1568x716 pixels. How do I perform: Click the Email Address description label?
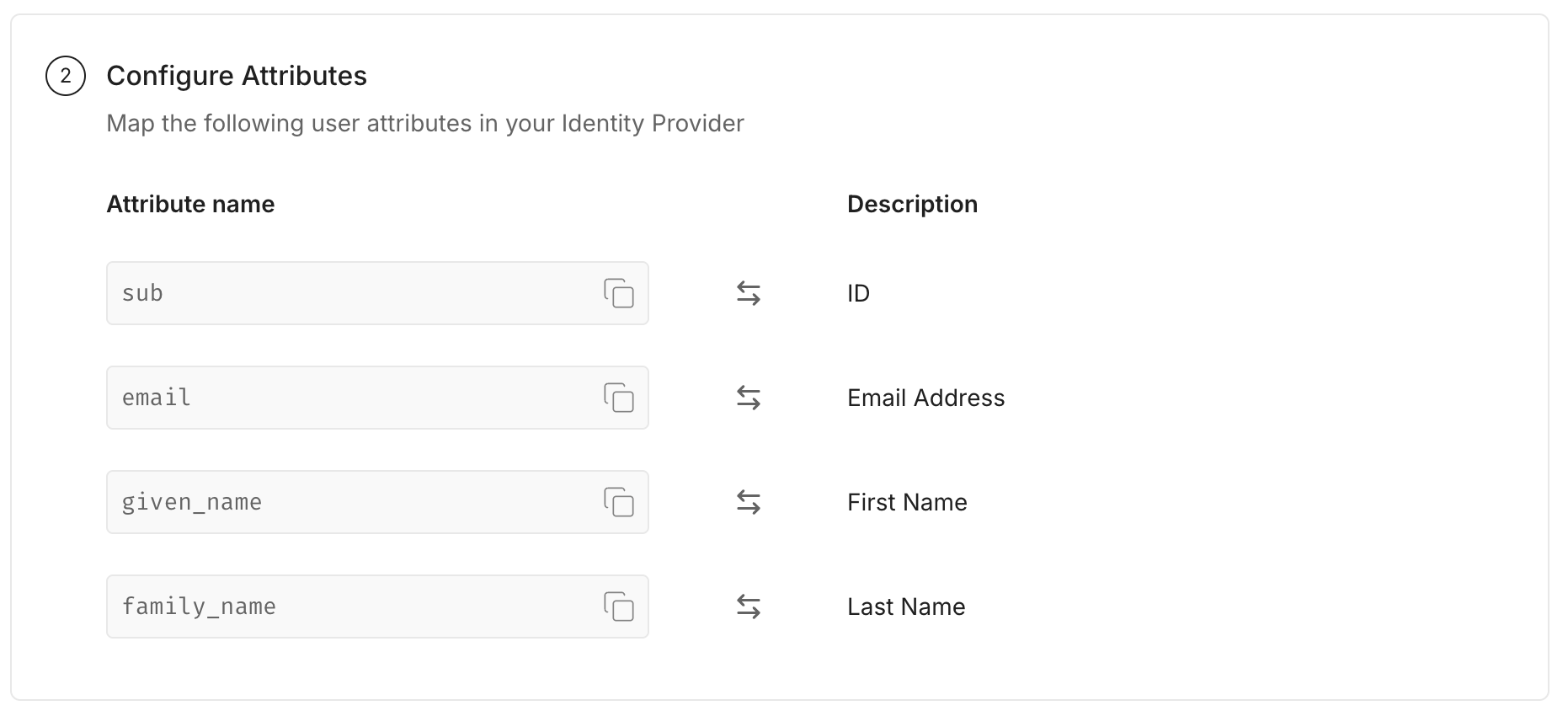point(925,398)
